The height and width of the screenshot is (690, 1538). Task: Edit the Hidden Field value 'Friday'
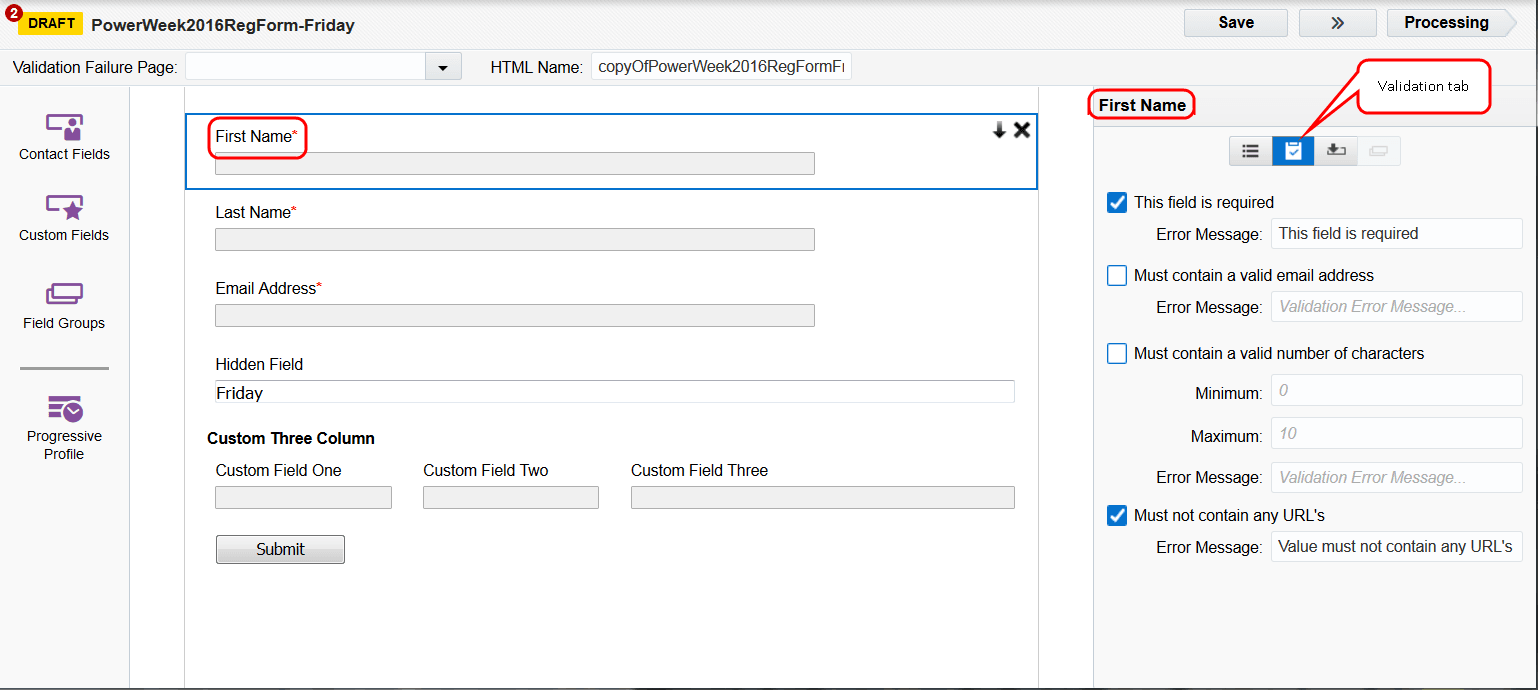[614, 391]
